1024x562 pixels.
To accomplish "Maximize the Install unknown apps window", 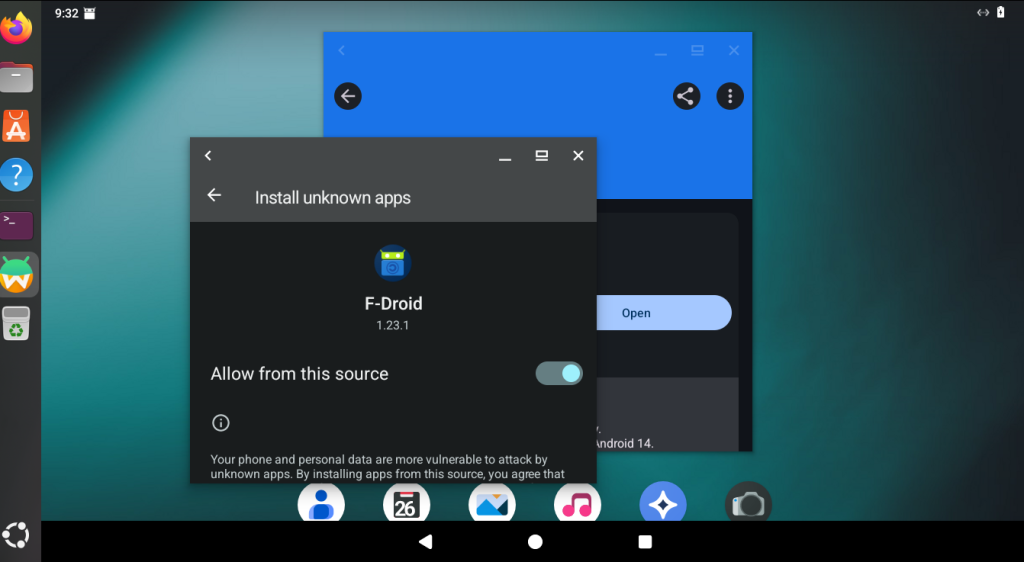I will tap(541, 155).
